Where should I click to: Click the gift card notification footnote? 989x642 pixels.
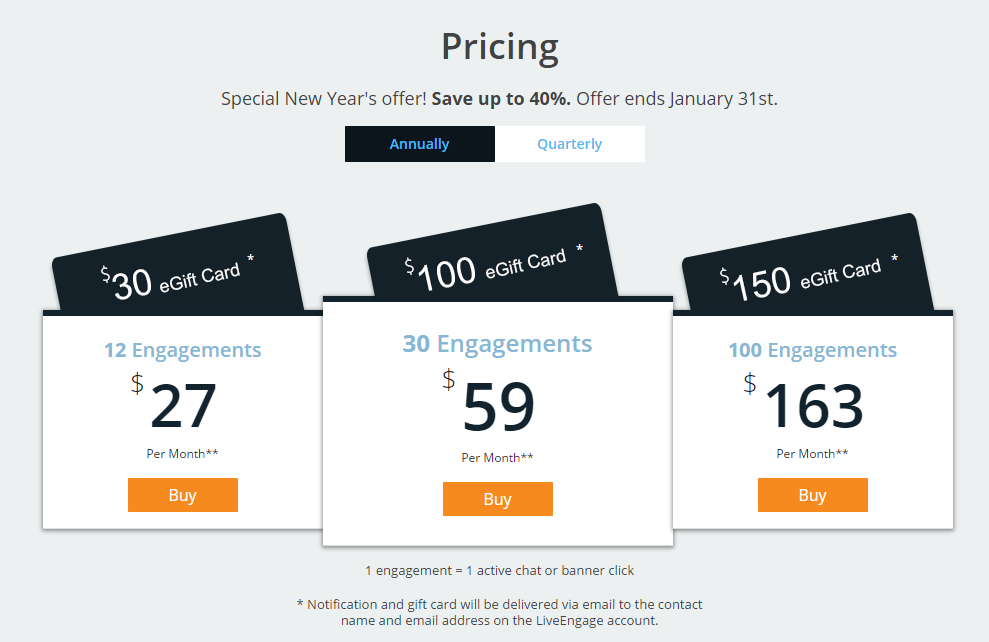500,612
